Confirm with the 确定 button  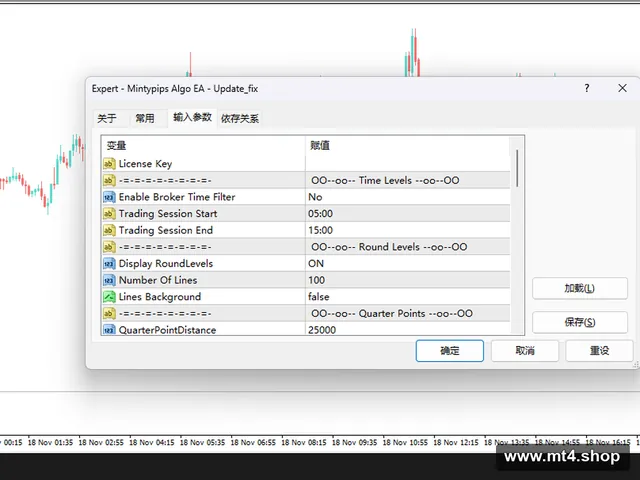450,351
